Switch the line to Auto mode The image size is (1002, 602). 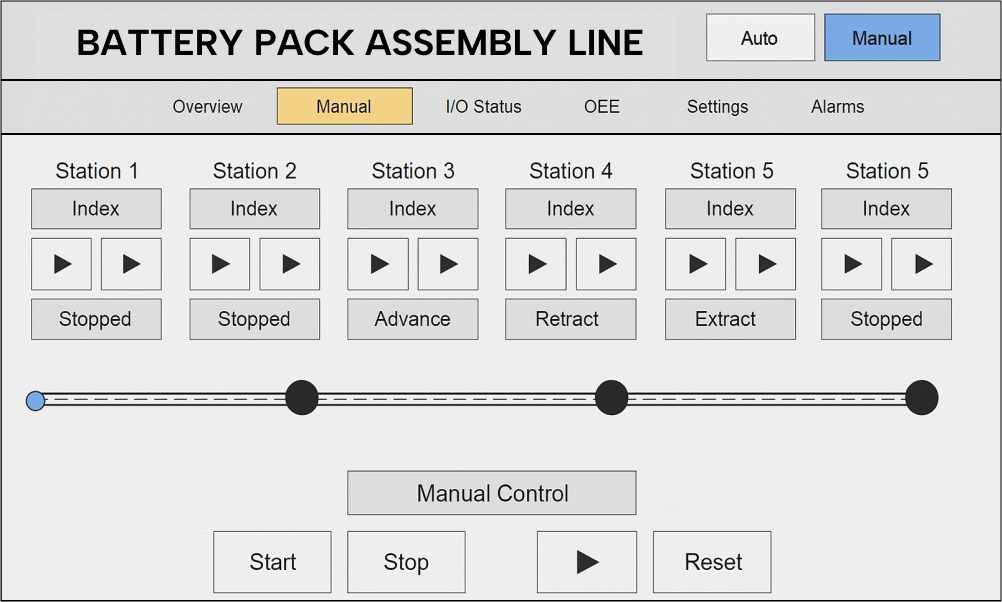(x=760, y=37)
